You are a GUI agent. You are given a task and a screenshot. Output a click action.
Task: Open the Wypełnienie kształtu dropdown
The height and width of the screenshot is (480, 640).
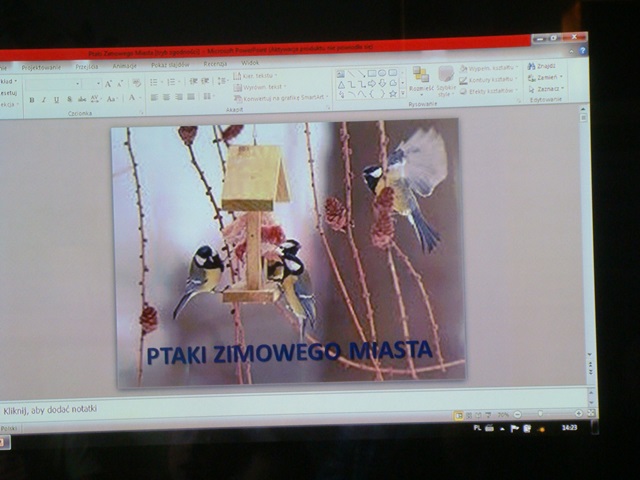[x=489, y=68]
